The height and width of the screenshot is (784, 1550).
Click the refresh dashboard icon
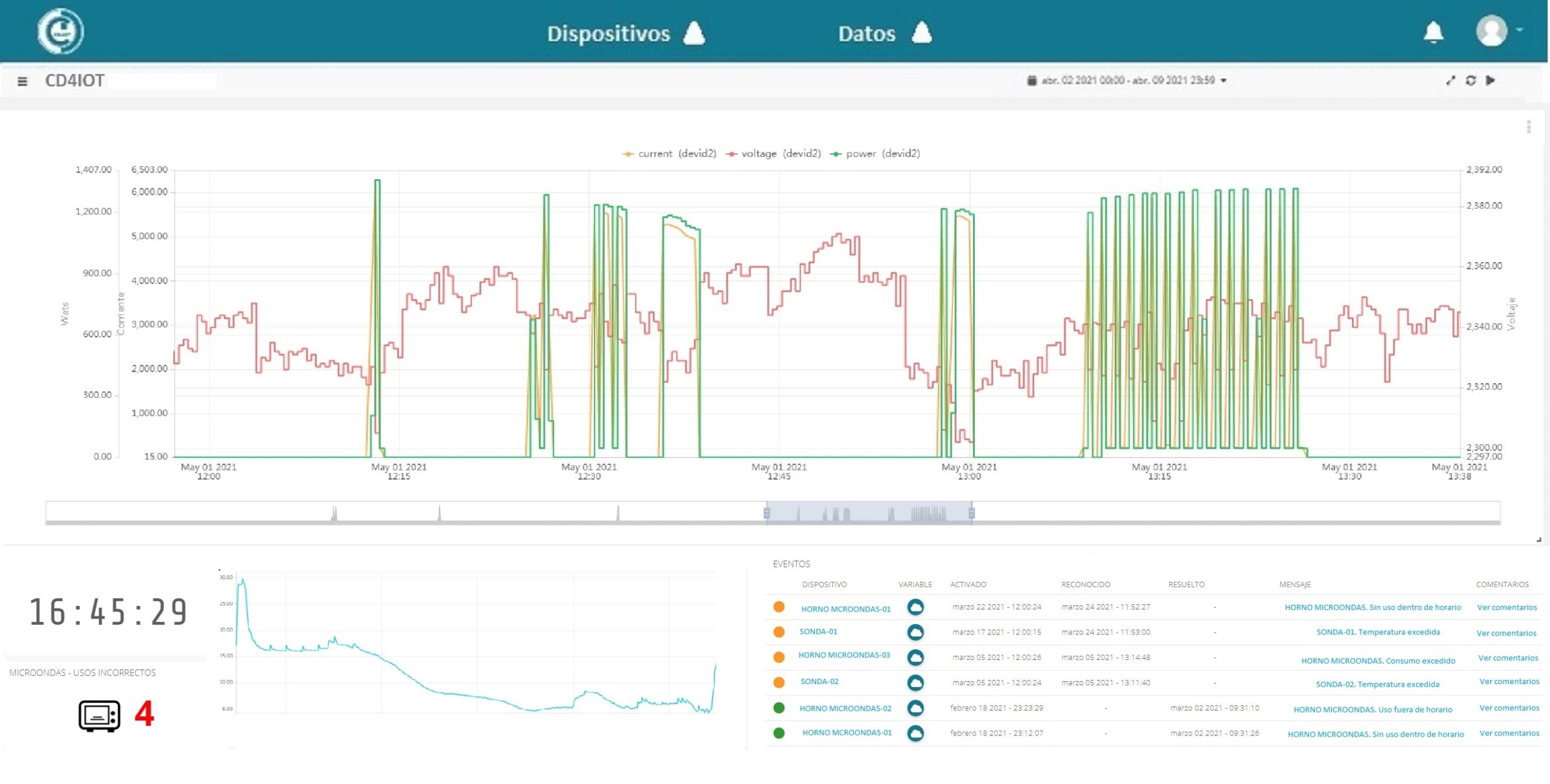(1471, 81)
